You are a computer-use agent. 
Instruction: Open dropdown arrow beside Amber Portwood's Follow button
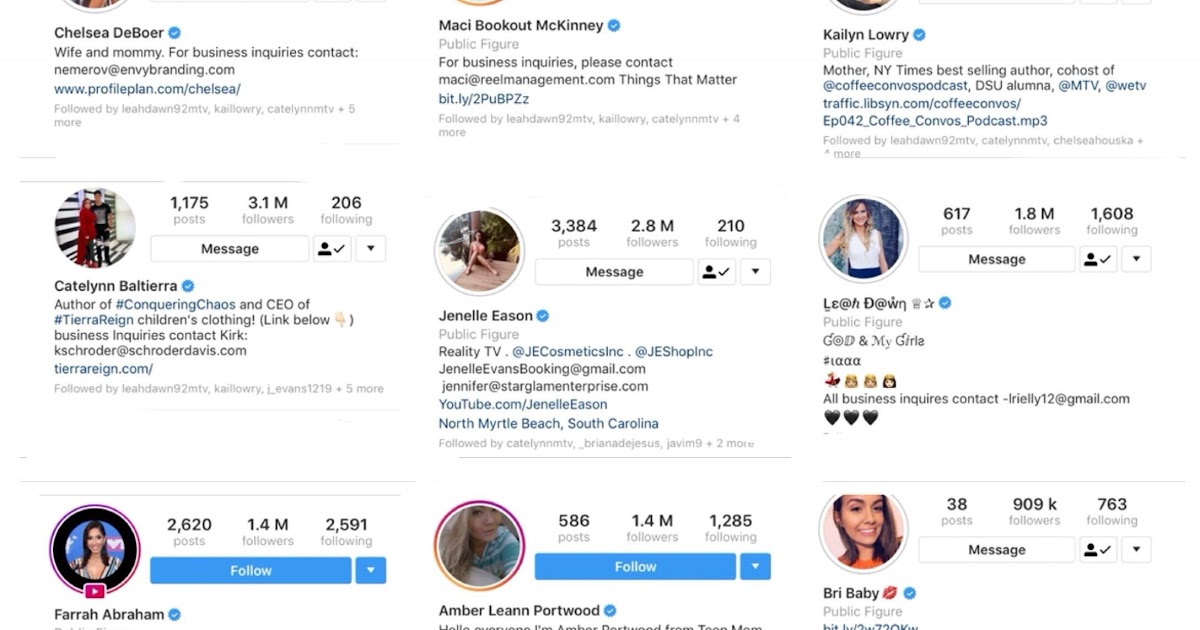[x=755, y=567]
